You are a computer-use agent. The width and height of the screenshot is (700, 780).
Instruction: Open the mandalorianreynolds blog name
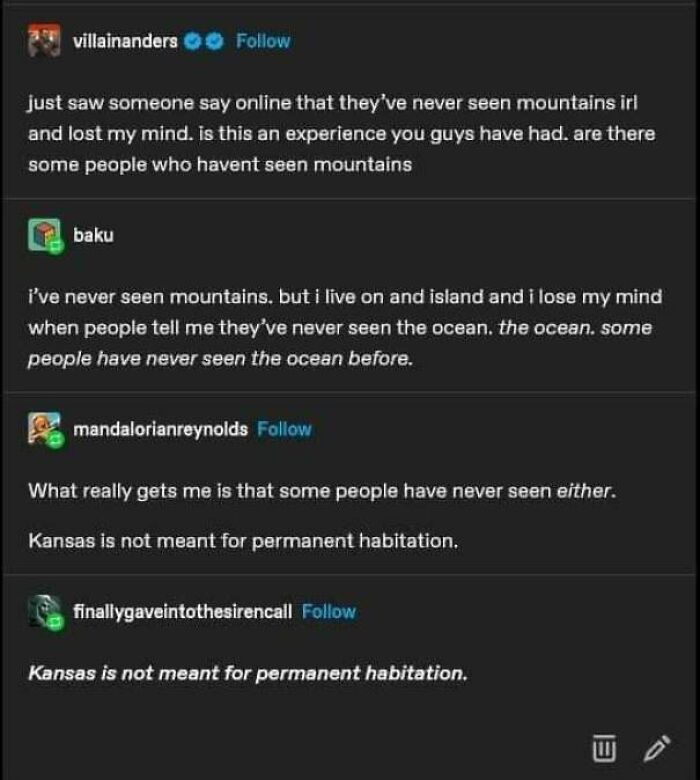pyautogui.click(x=160, y=429)
